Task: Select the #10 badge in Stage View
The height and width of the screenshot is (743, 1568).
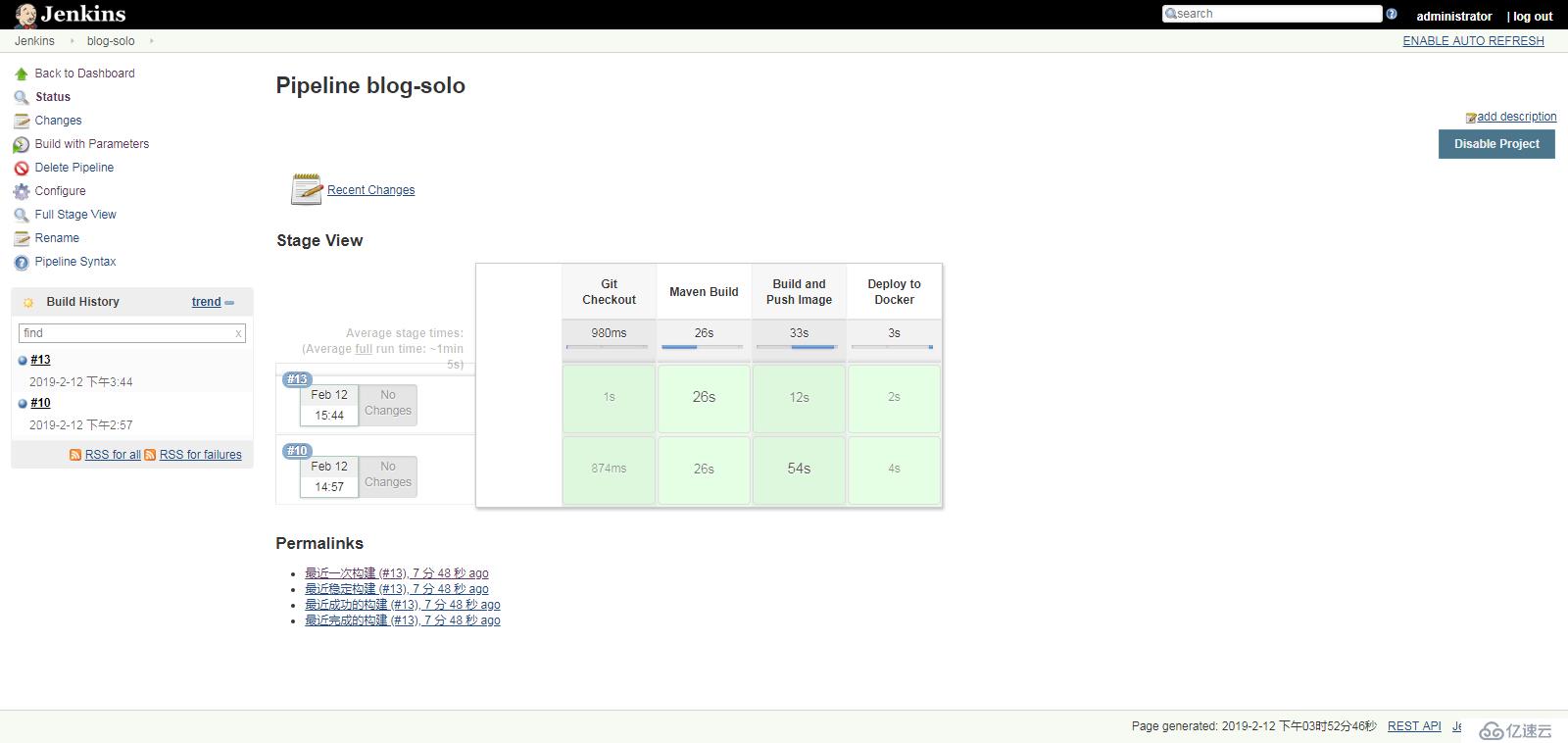Action: (x=297, y=451)
